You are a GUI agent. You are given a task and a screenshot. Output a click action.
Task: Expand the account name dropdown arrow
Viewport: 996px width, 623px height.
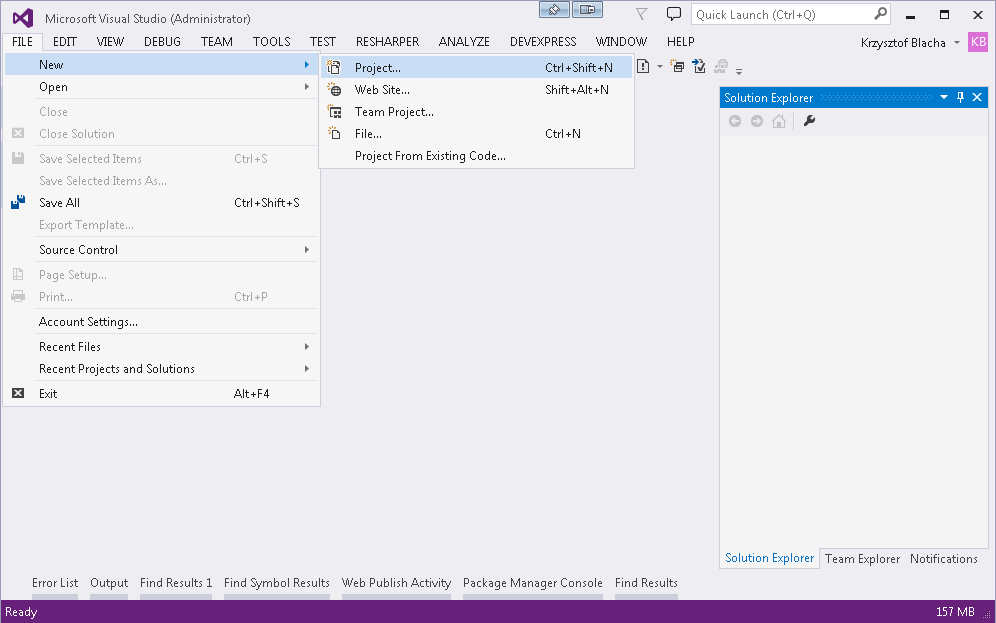coord(957,43)
